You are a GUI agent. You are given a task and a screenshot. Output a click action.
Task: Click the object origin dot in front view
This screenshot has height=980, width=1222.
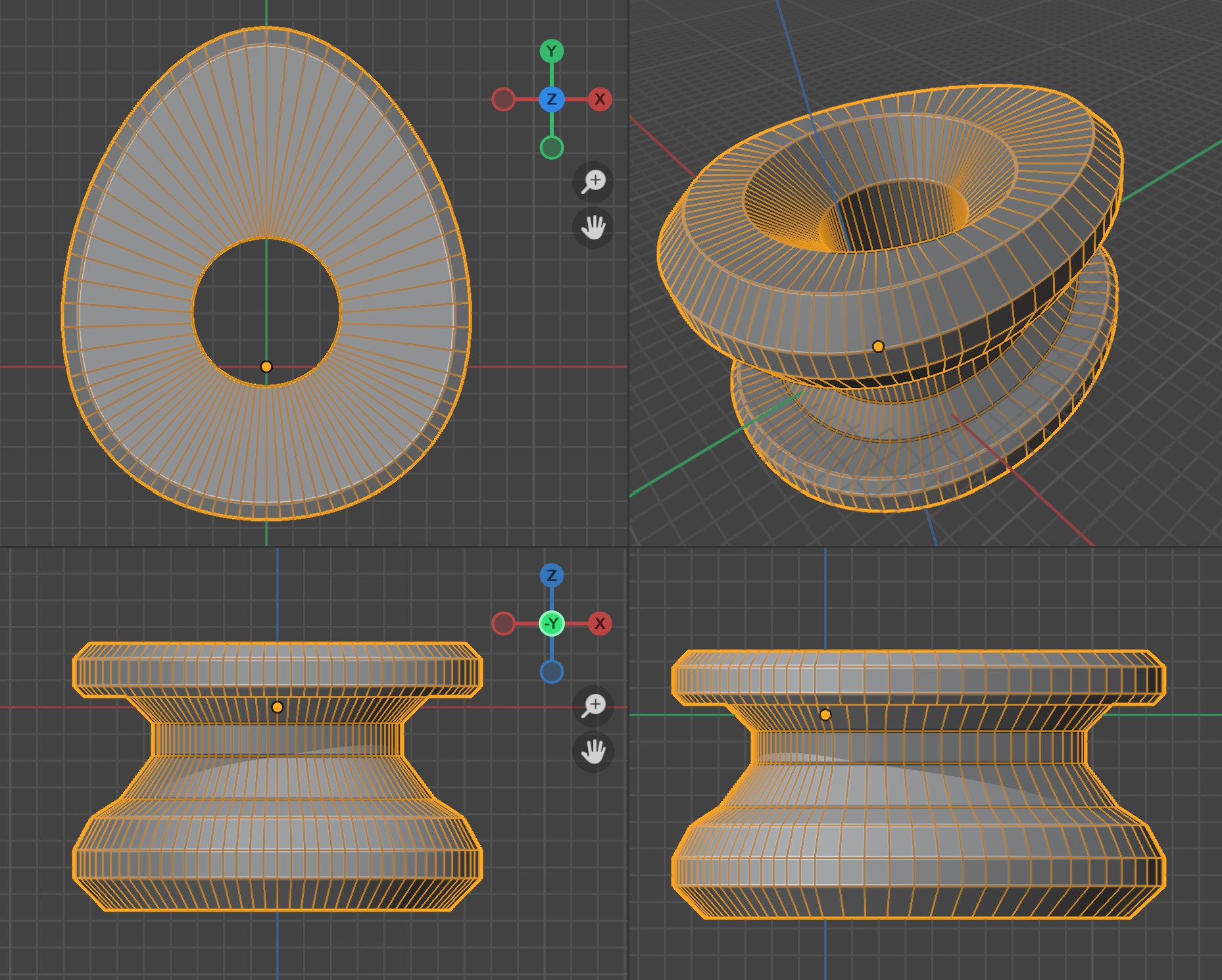pos(278,707)
